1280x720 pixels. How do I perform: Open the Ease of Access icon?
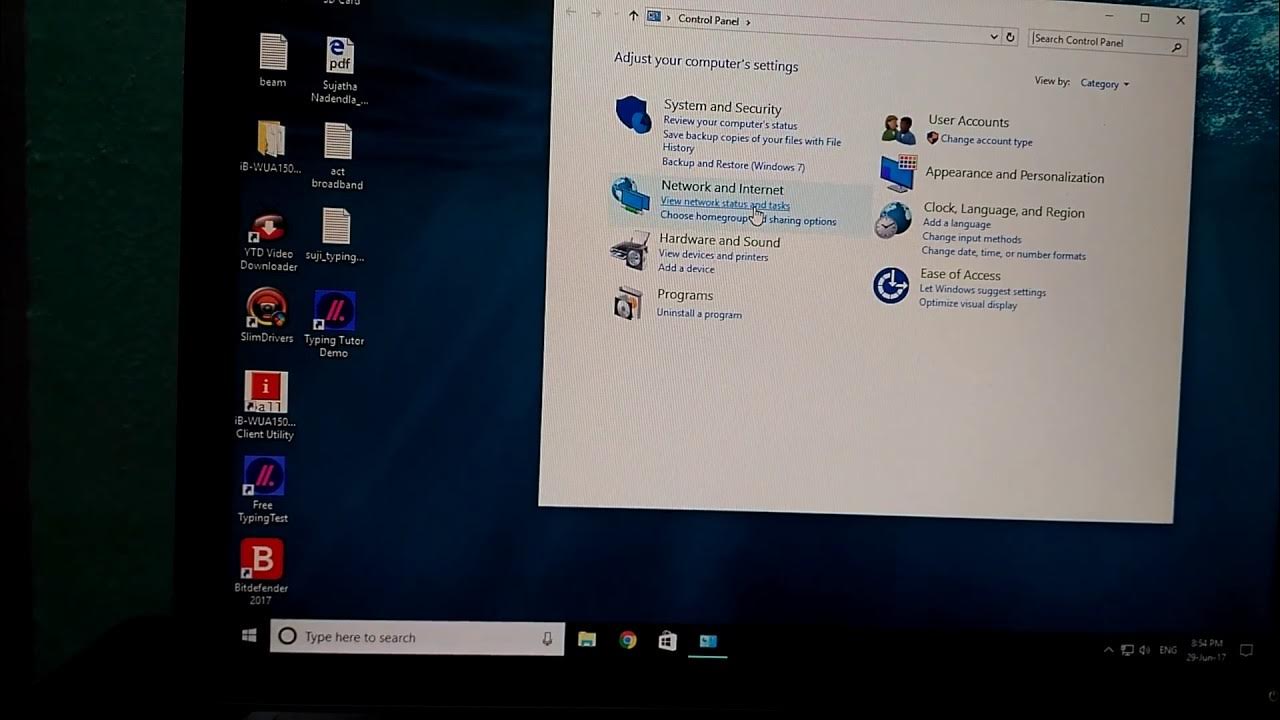[x=890, y=285]
